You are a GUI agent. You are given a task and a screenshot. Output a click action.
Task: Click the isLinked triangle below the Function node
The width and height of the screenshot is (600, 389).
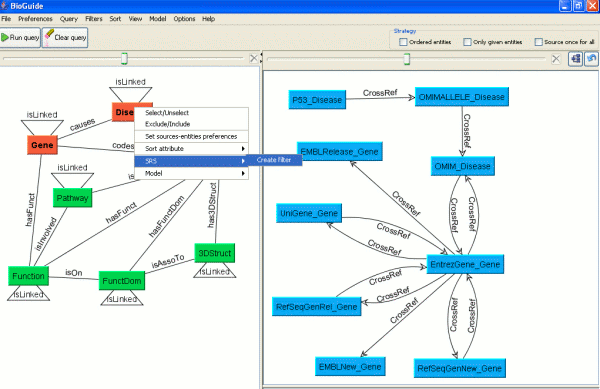[28, 293]
